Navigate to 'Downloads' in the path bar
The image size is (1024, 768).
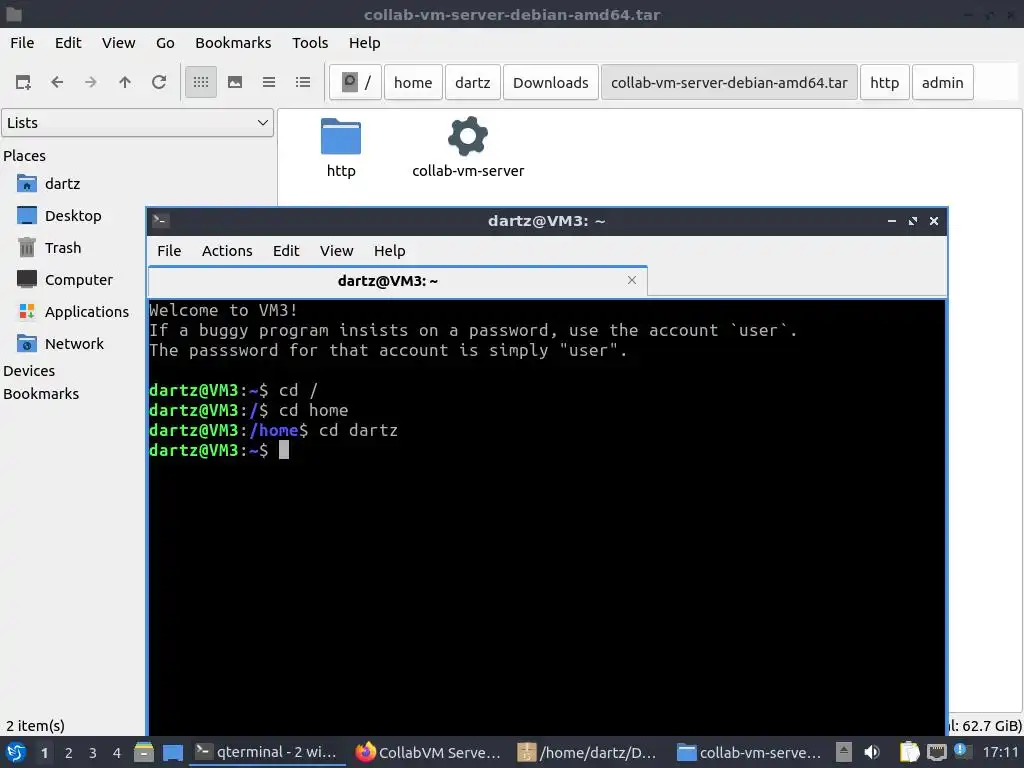point(551,82)
